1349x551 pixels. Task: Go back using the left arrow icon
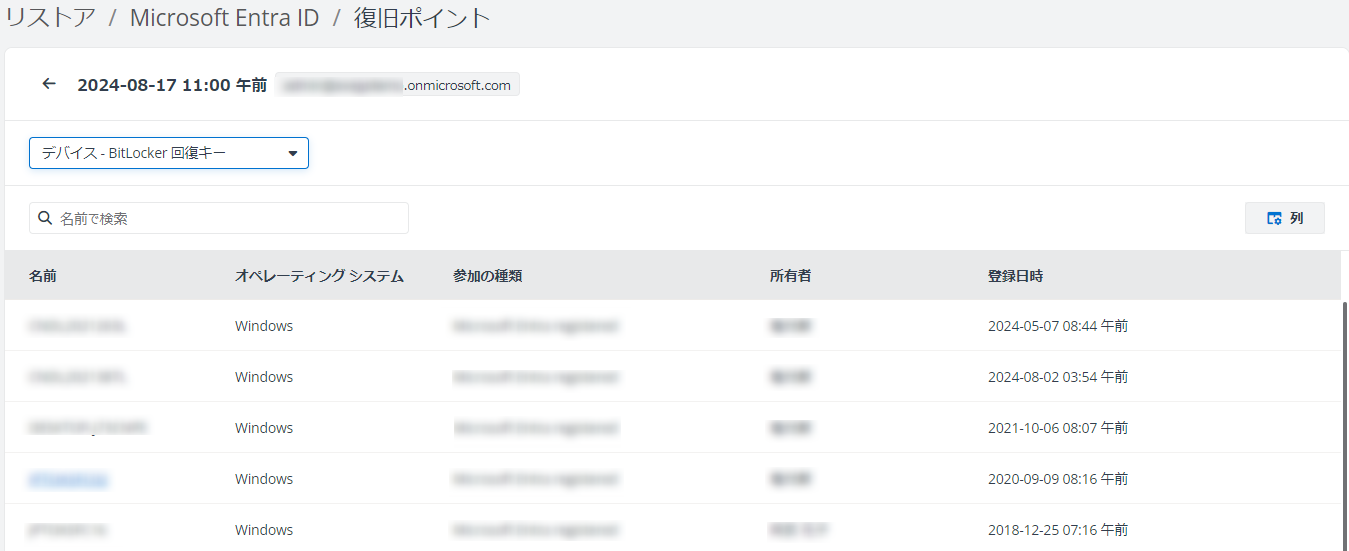click(49, 84)
